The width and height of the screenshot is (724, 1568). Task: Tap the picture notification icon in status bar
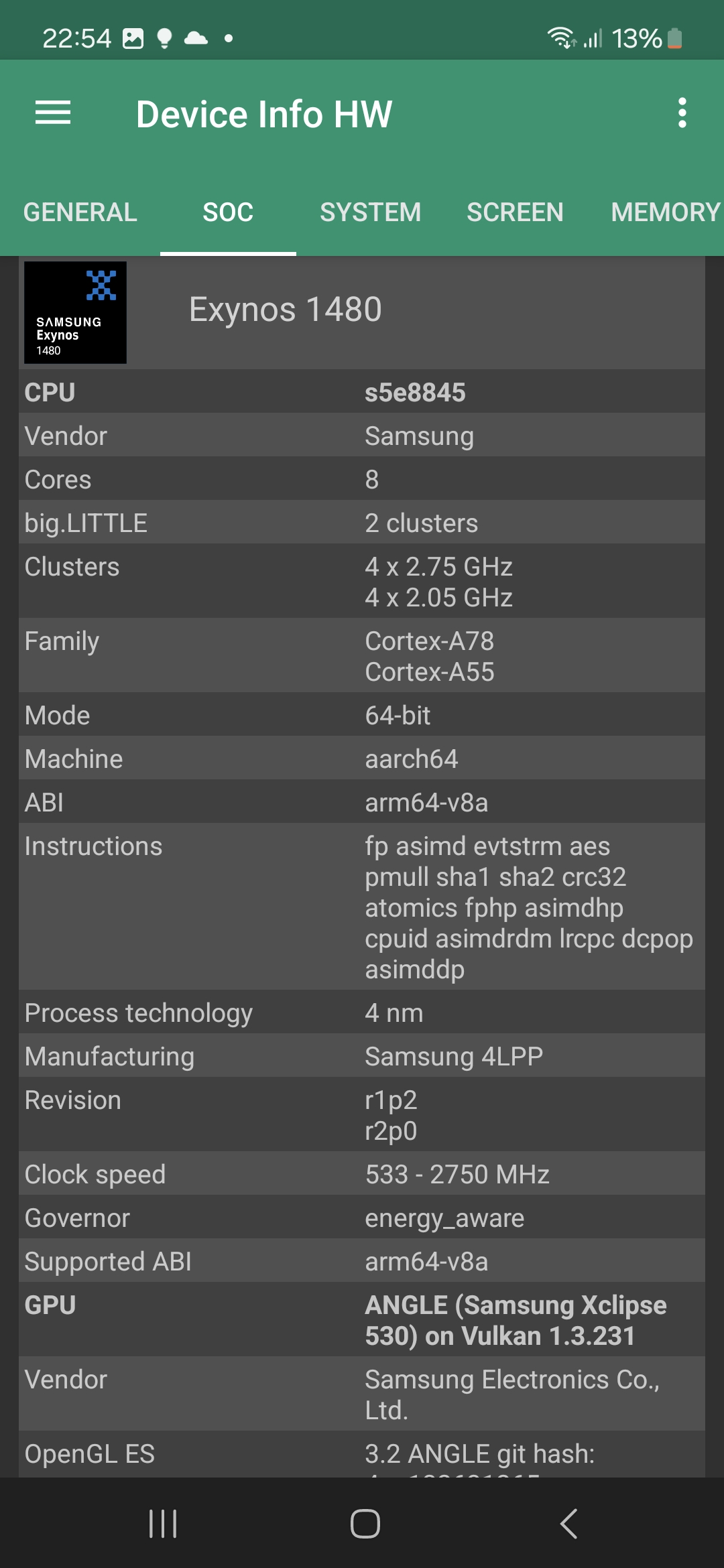[x=133, y=38]
